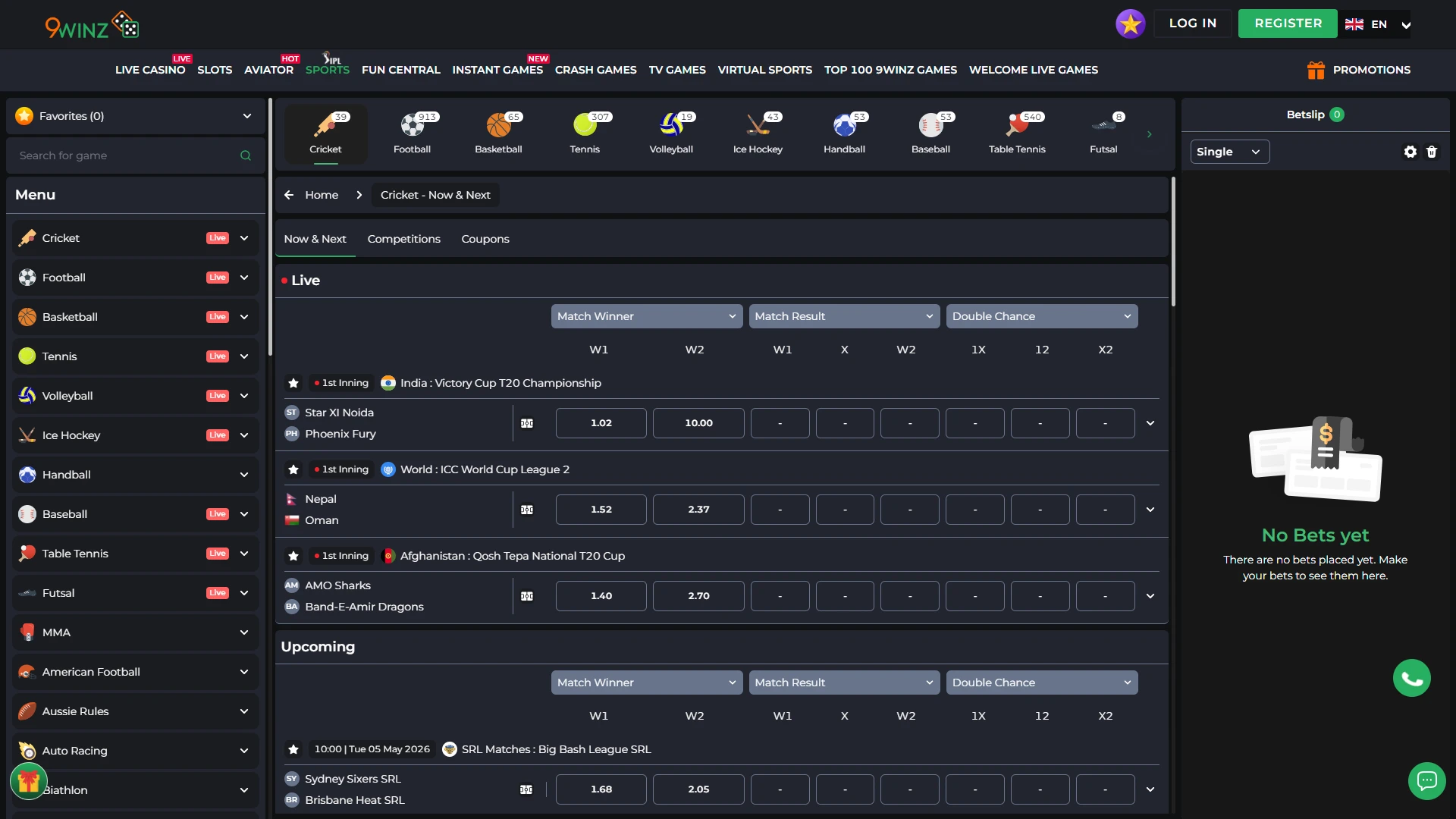Select the Table Tennis sport icon
Viewport: 1456px width, 819px height.
click(x=1017, y=133)
